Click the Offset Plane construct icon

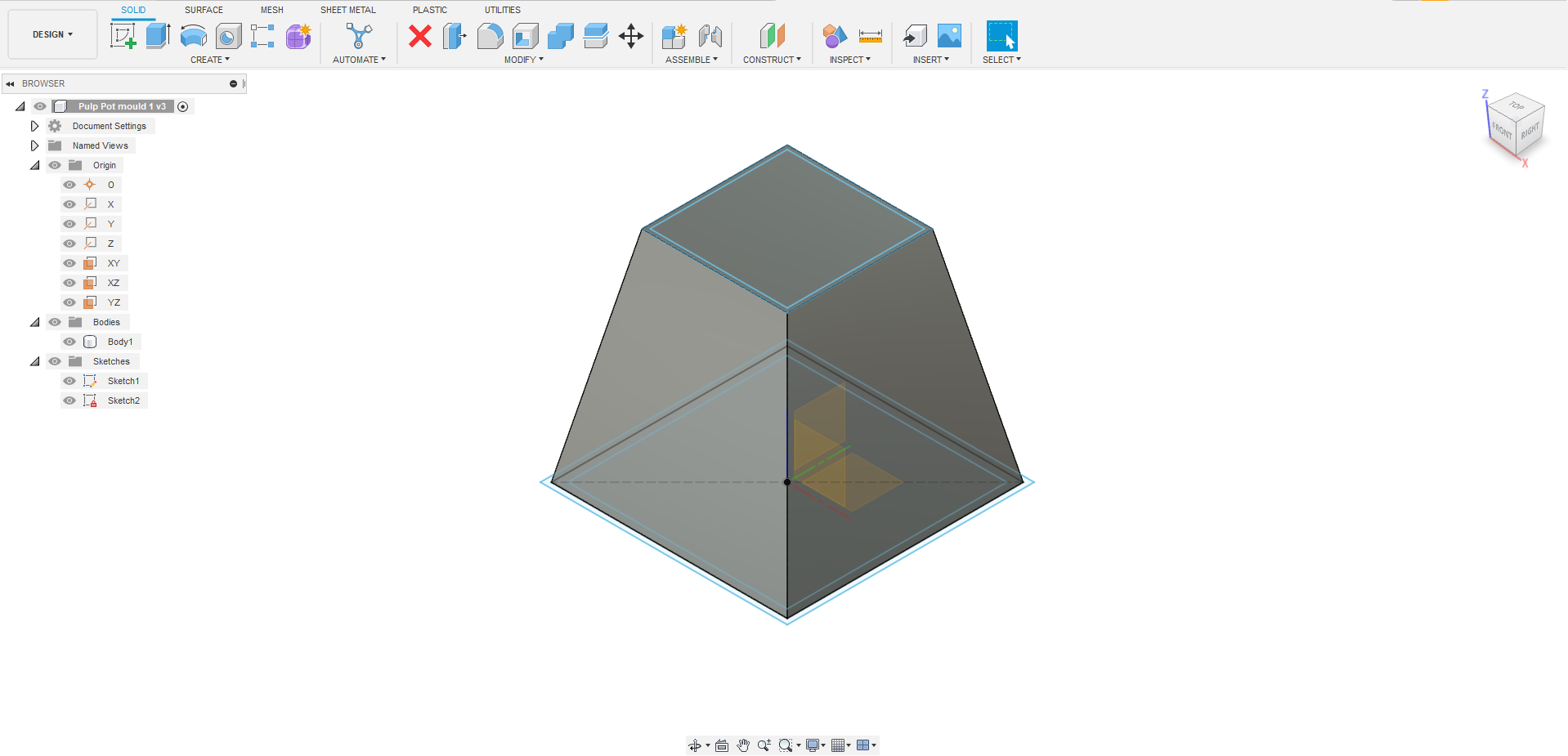tap(772, 36)
